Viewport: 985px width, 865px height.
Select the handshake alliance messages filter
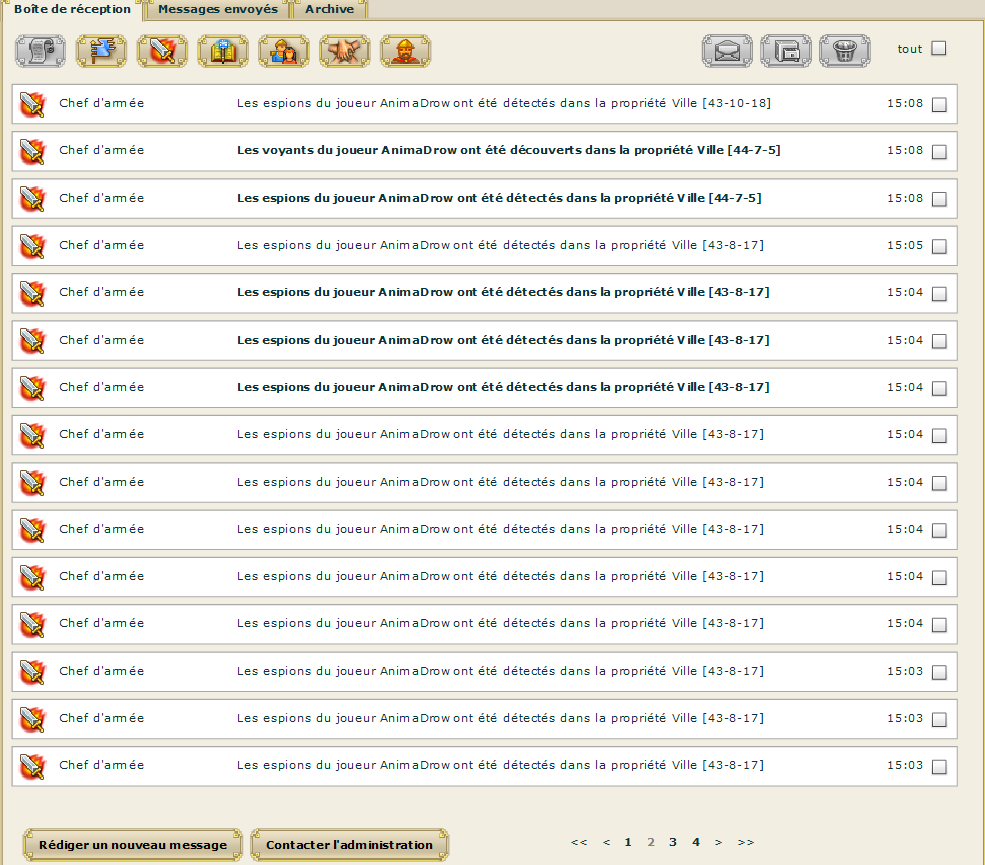click(345, 51)
